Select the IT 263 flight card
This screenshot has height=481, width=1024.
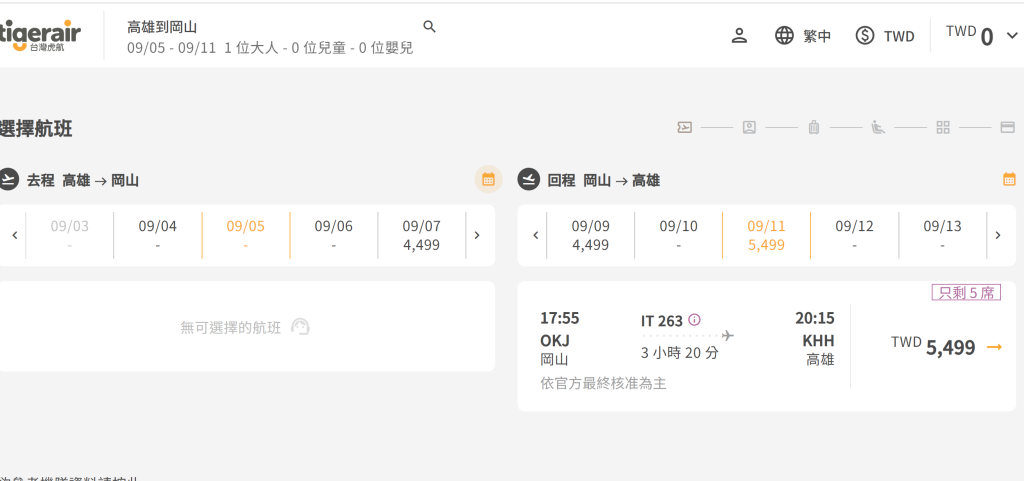[x=767, y=347]
